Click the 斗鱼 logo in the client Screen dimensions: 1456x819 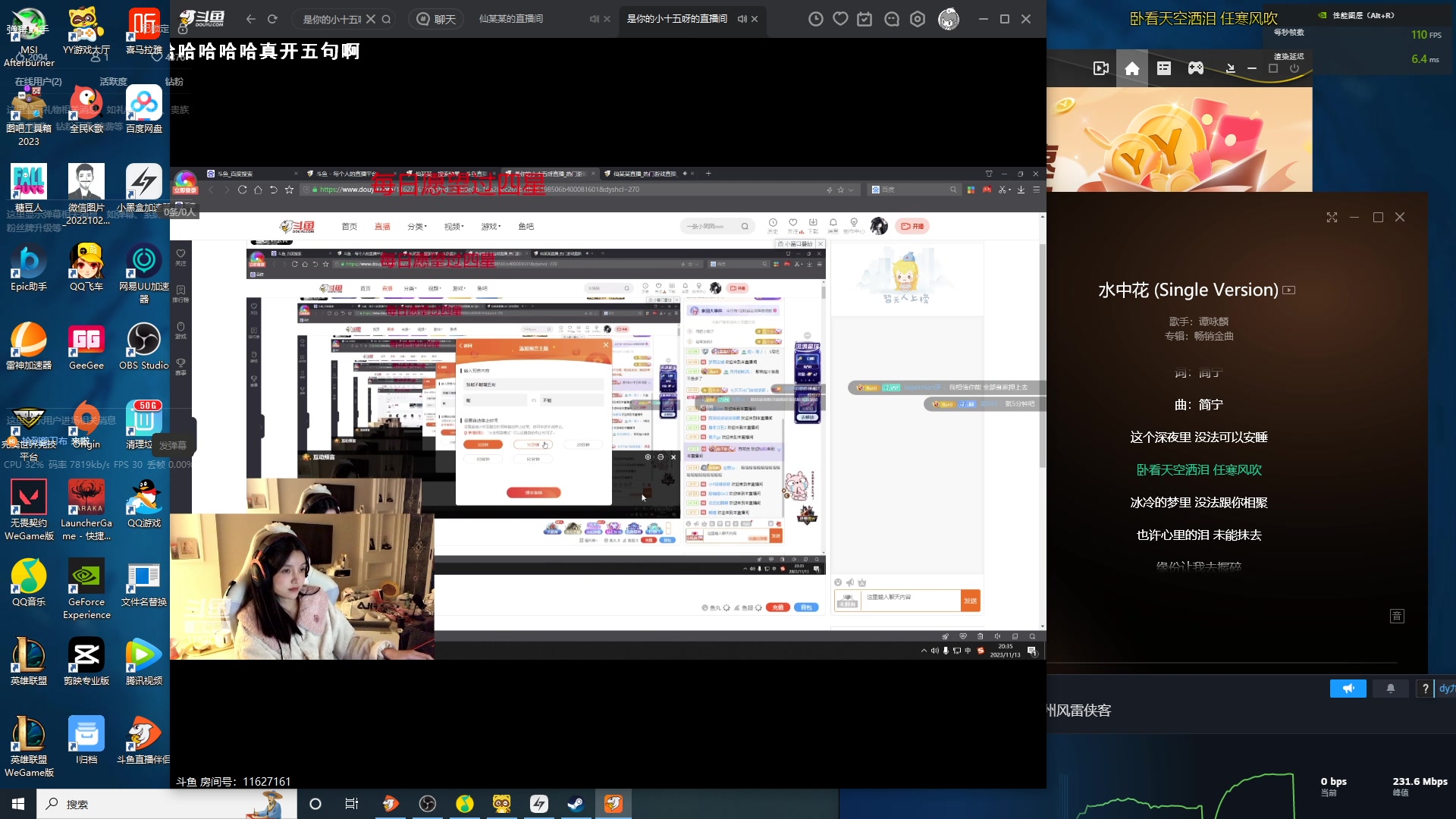tap(202, 18)
